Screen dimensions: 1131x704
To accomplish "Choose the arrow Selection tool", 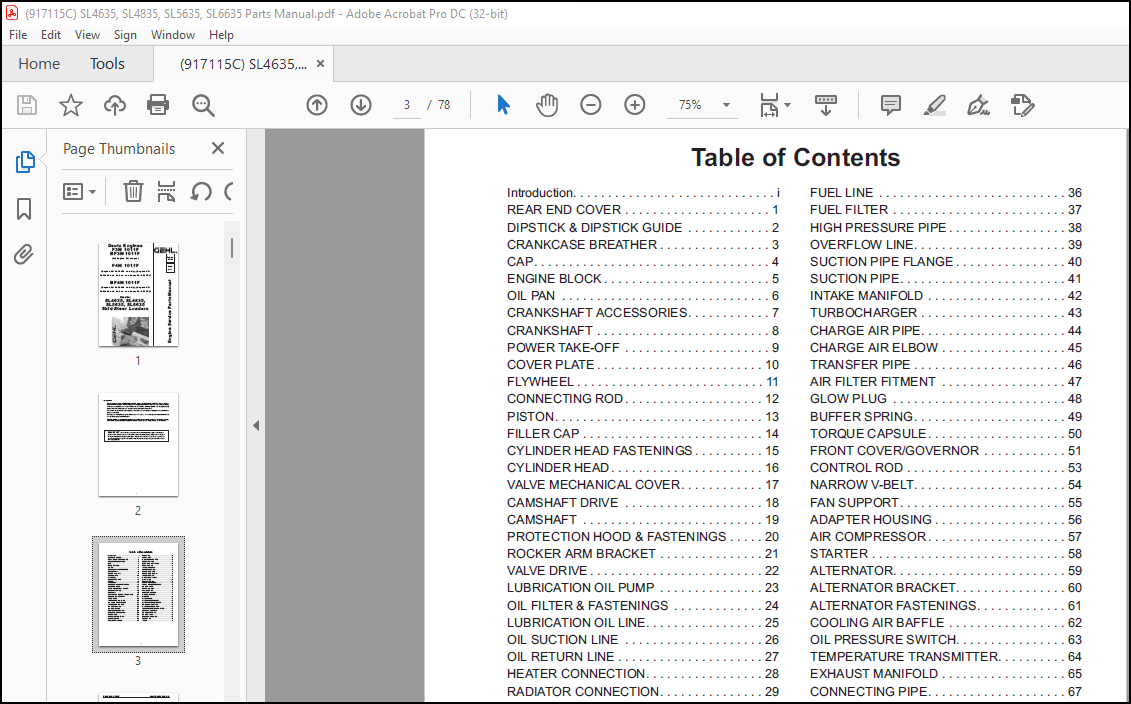I will click(503, 105).
